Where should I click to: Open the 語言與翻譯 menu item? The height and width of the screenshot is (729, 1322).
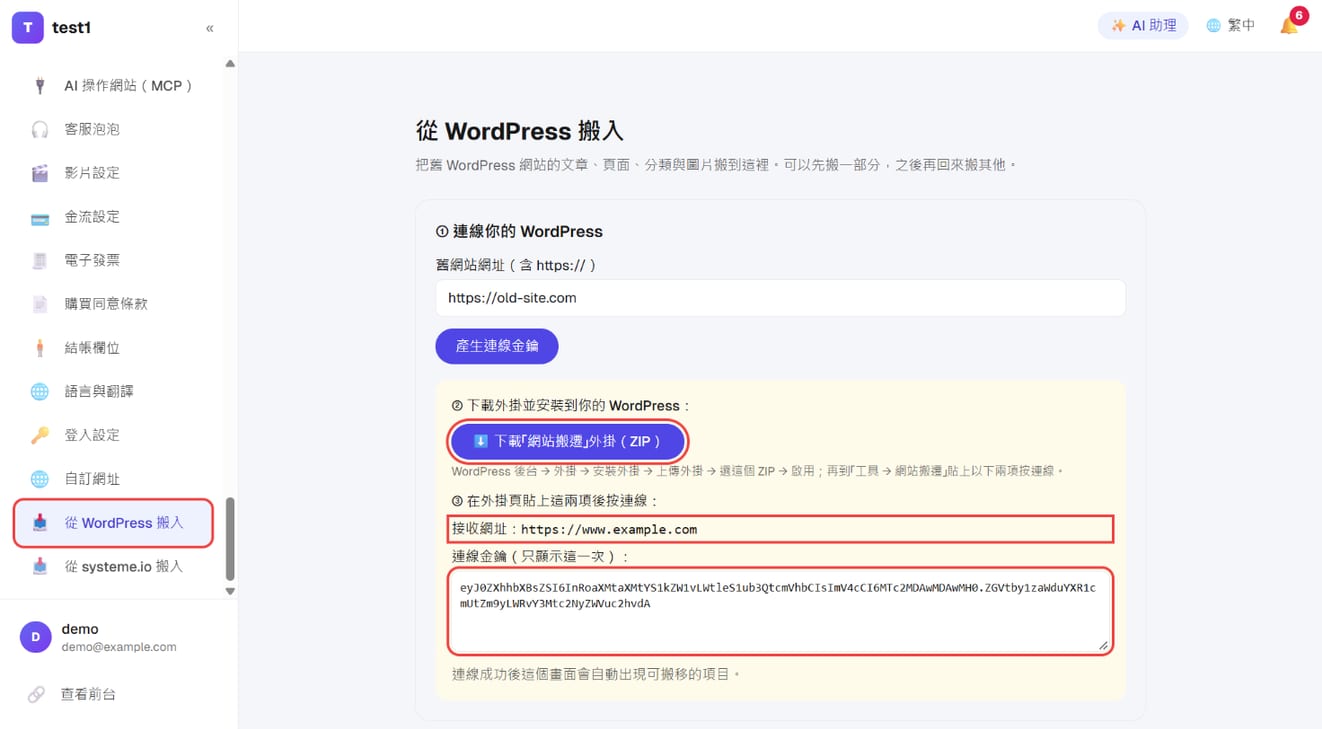tap(113, 391)
